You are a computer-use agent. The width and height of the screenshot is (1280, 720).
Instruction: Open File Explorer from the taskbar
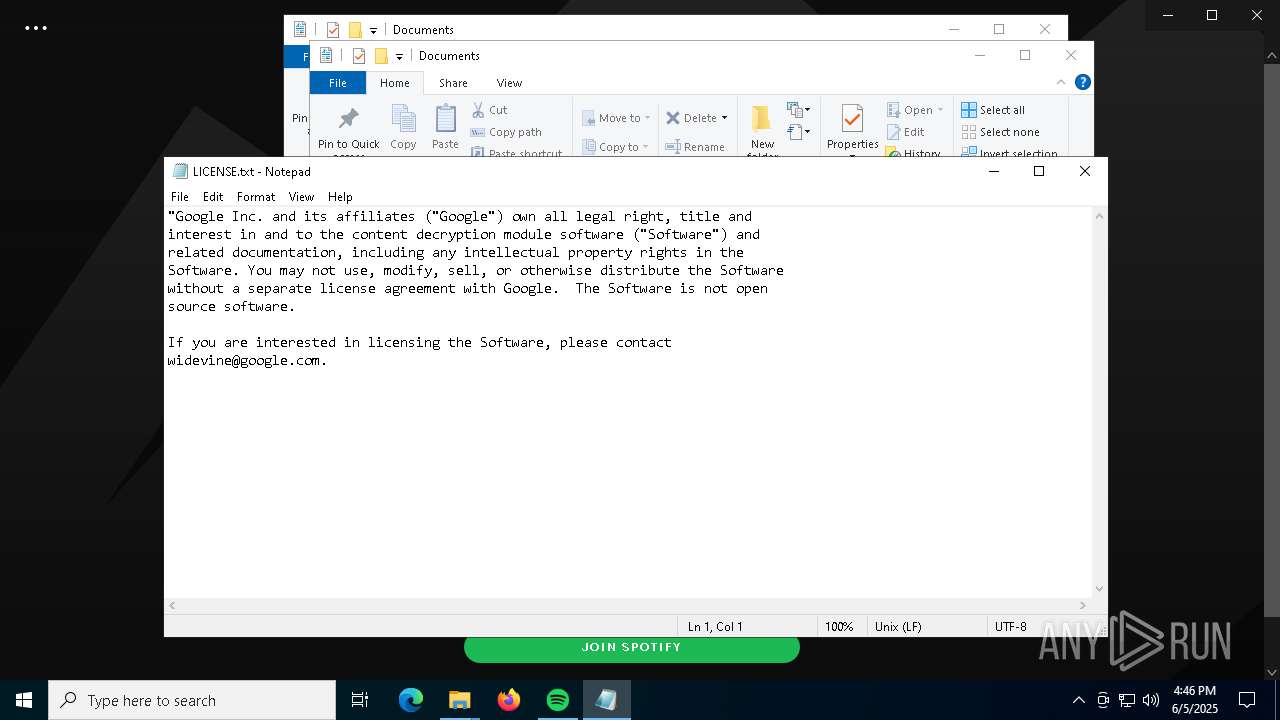(459, 700)
